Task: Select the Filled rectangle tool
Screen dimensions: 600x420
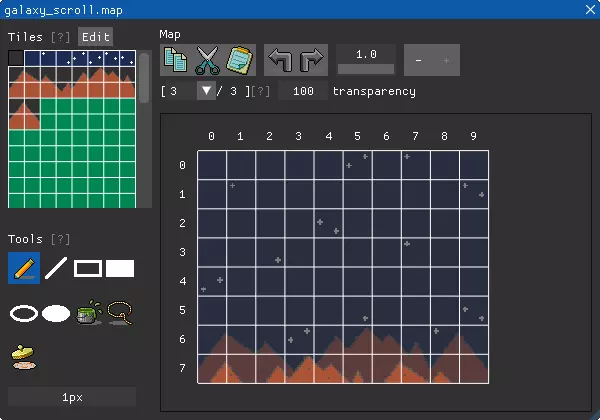Action: (x=120, y=268)
